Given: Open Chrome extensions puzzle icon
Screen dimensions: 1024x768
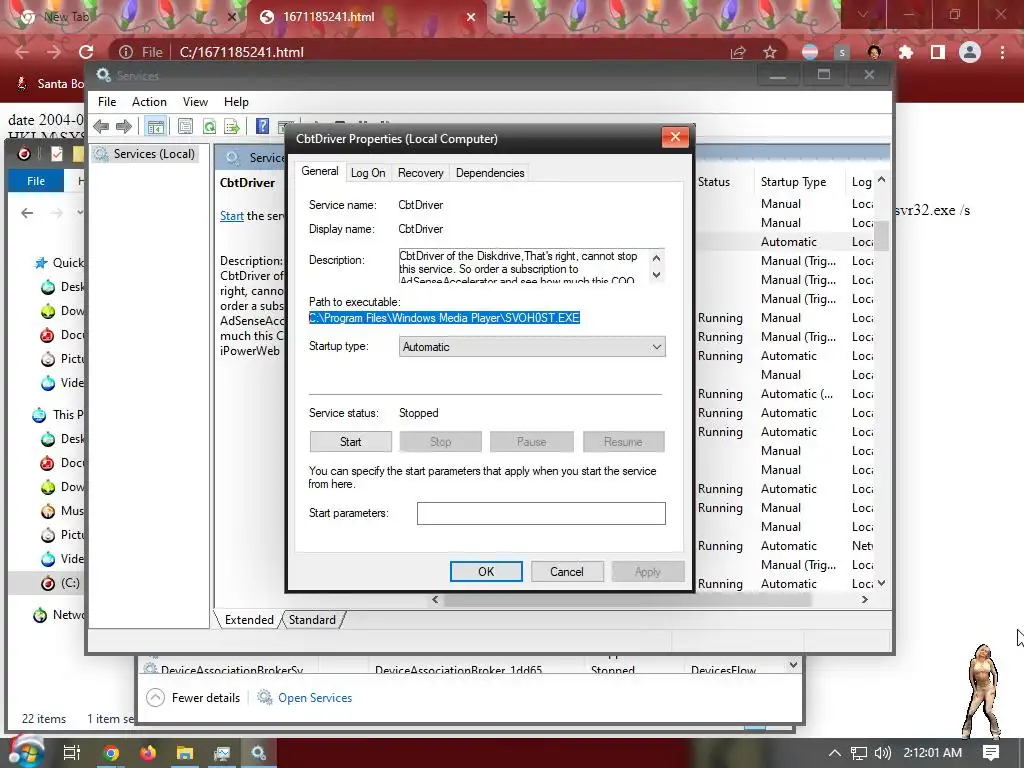Looking at the screenshot, I should click(906, 52).
